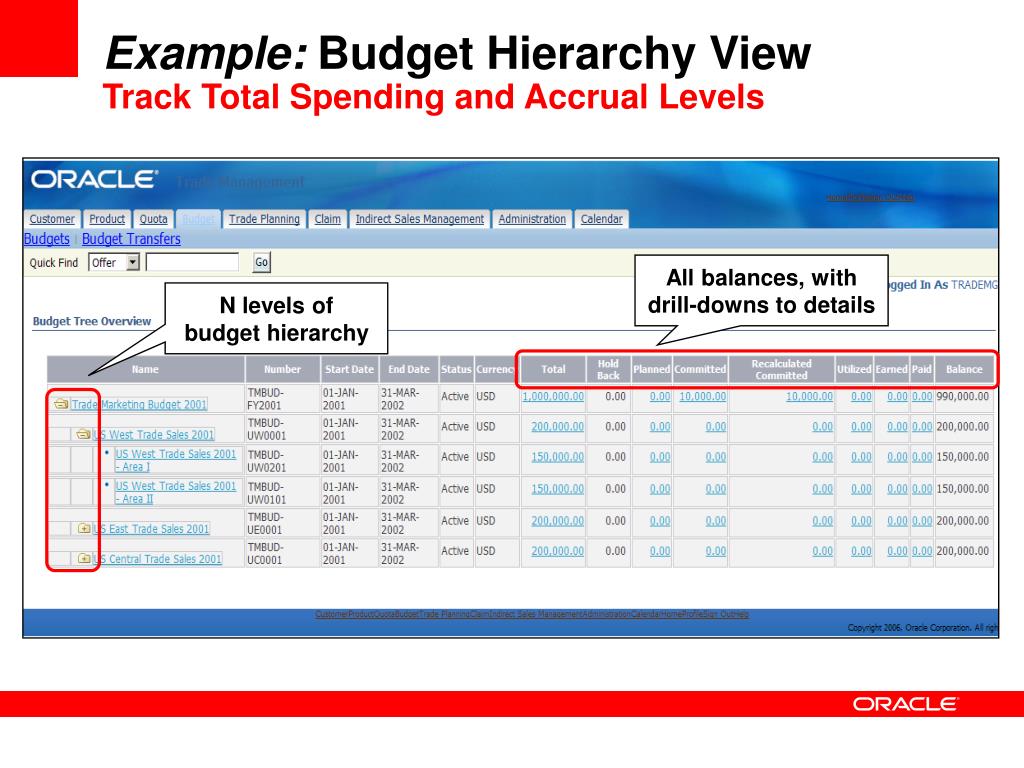Screen dimensions: 1024x768
Task: Drill into Total 200,000.00 for TMBUD-UW0001
Action: (x=558, y=426)
